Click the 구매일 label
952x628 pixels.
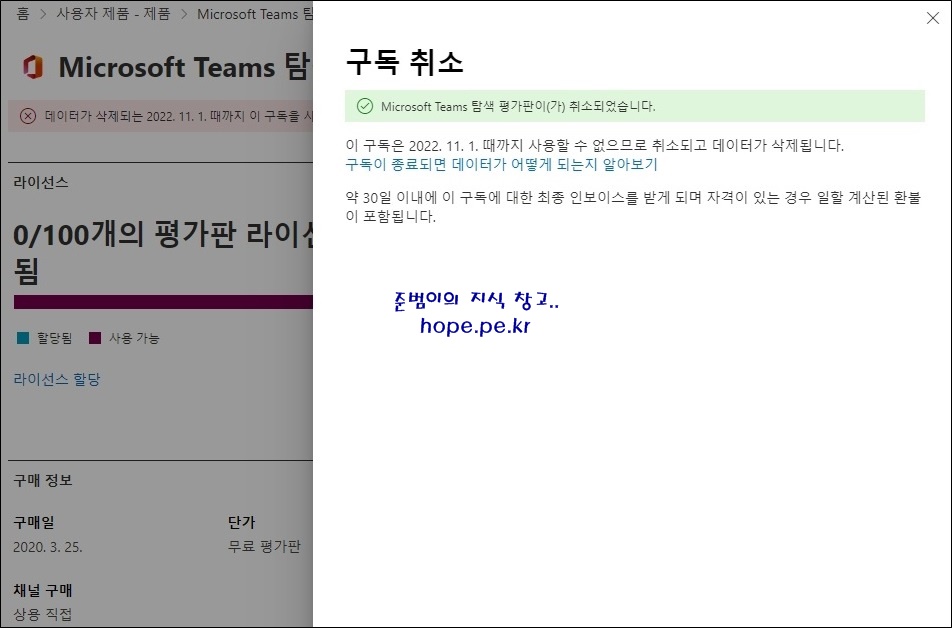coord(34,522)
